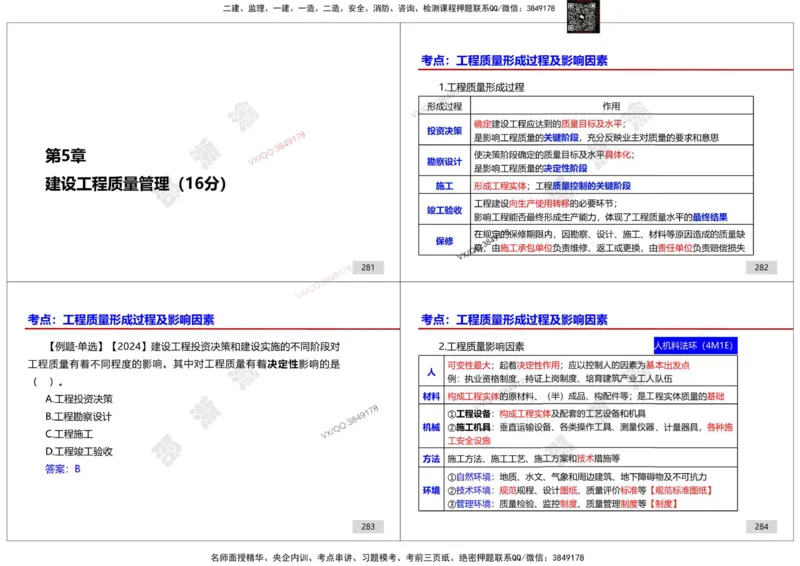The width and height of the screenshot is (800, 566).
Task: Click the red text '可变性最大'
Action: [469, 365]
